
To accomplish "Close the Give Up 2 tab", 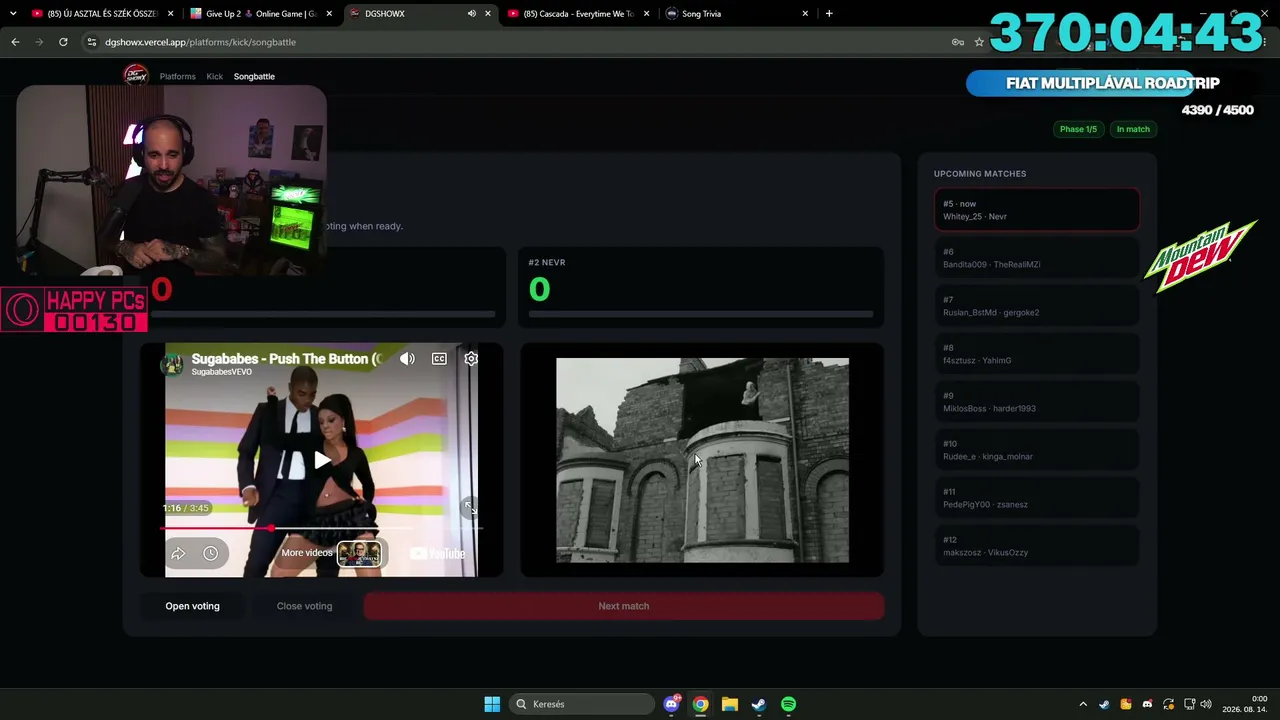I will click(329, 14).
